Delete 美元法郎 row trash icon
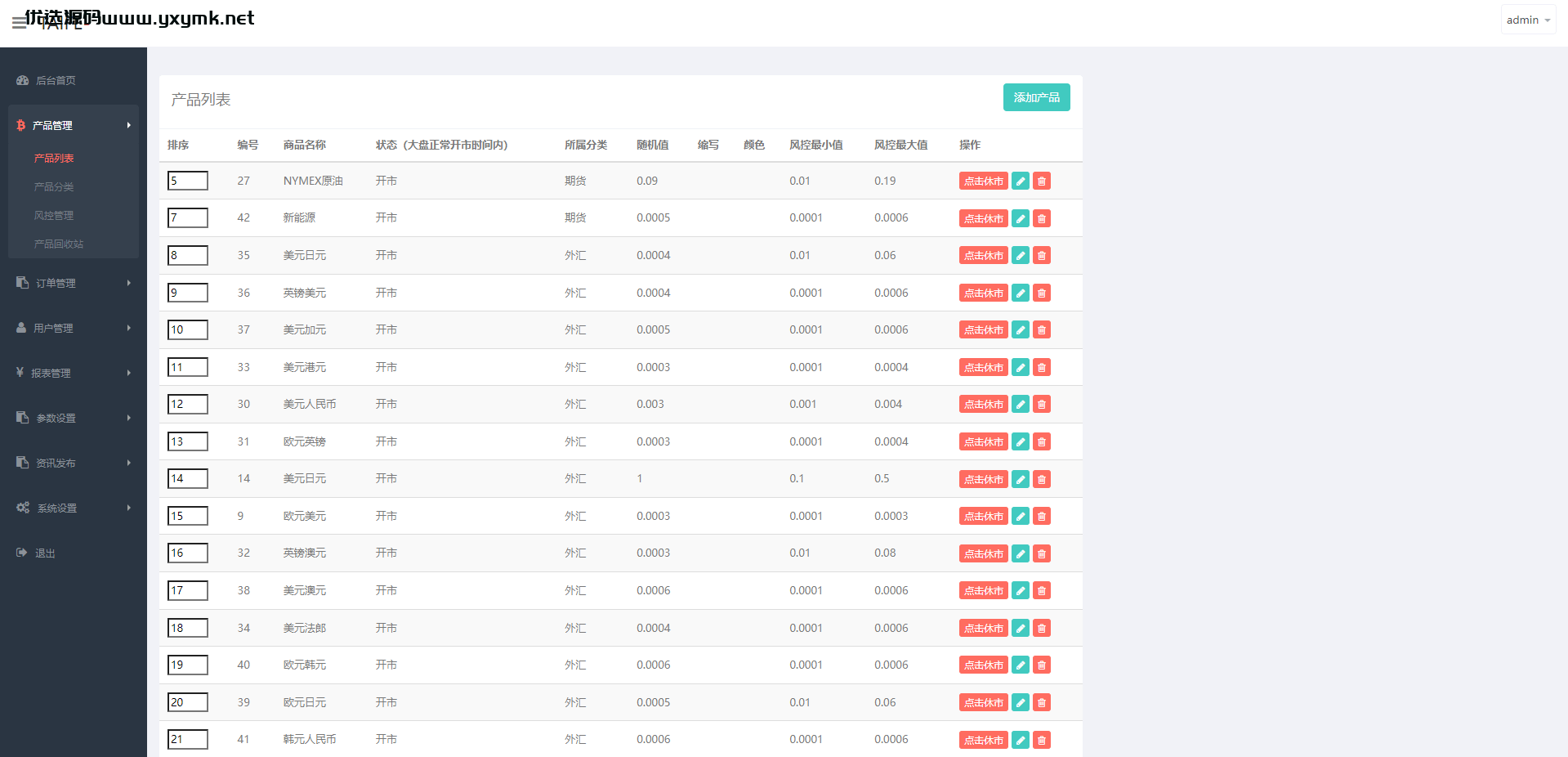 (x=1042, y=628)
